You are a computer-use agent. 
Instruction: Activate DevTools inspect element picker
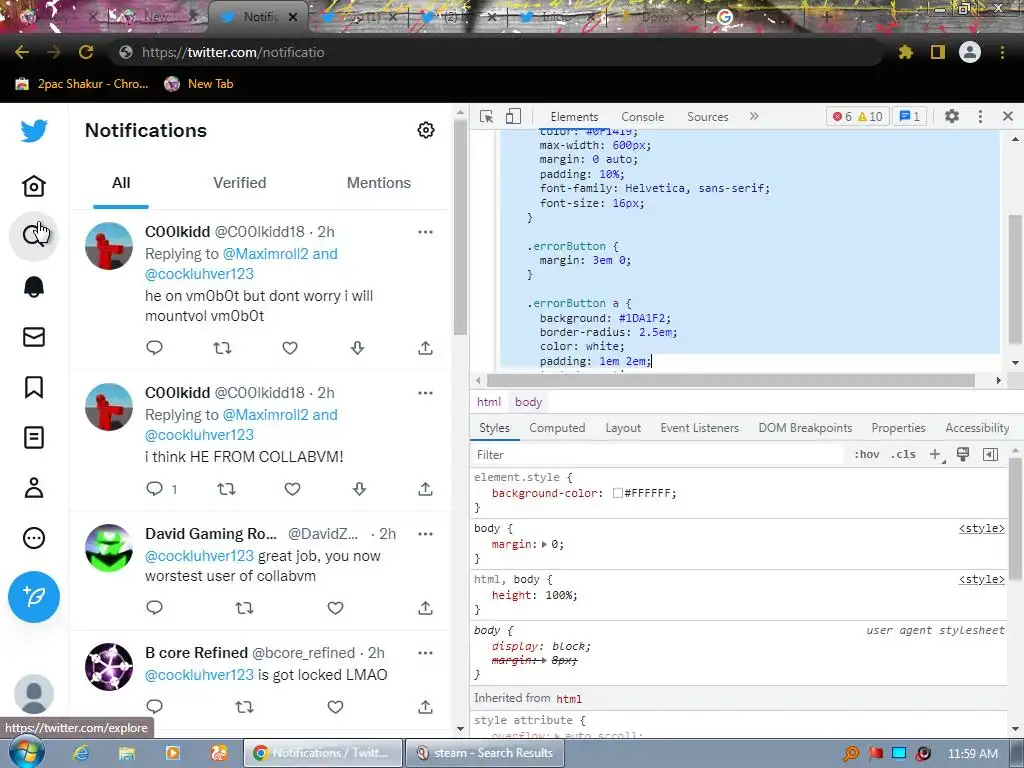pyautogui.click(x=487, y=116)
